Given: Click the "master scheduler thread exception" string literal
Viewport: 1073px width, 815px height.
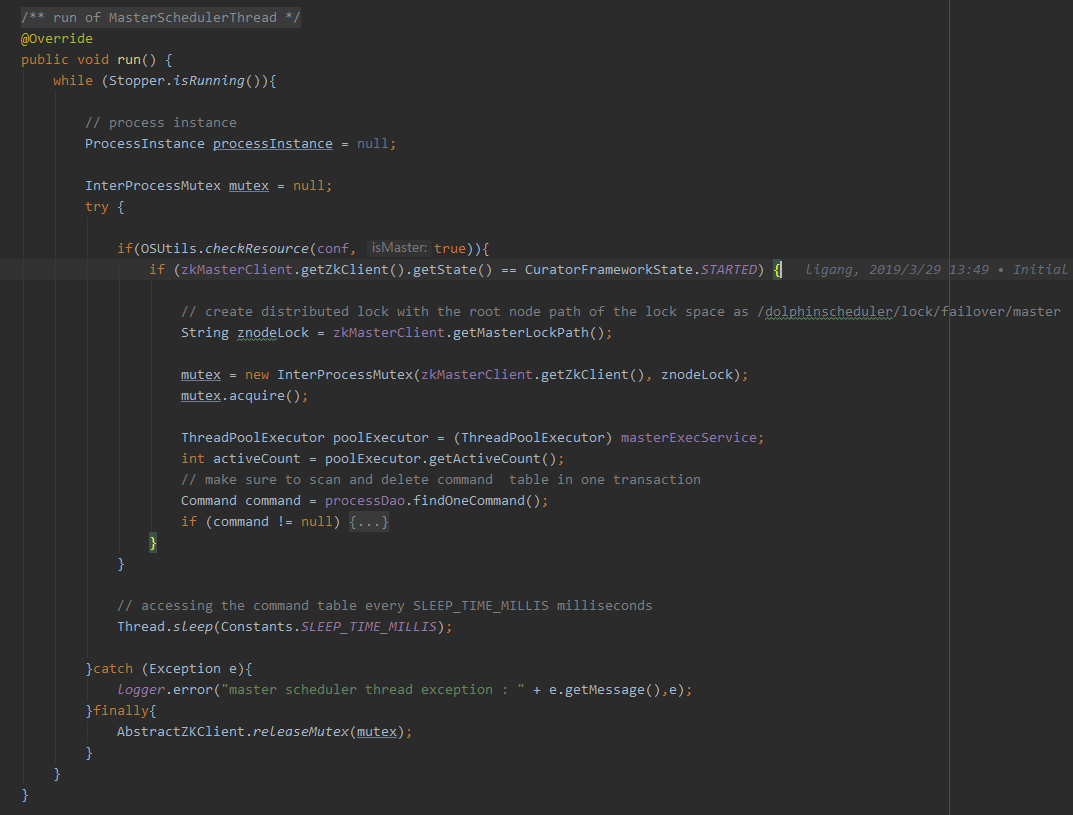Looking at the screenshot, I should click(x=372, y=689).
